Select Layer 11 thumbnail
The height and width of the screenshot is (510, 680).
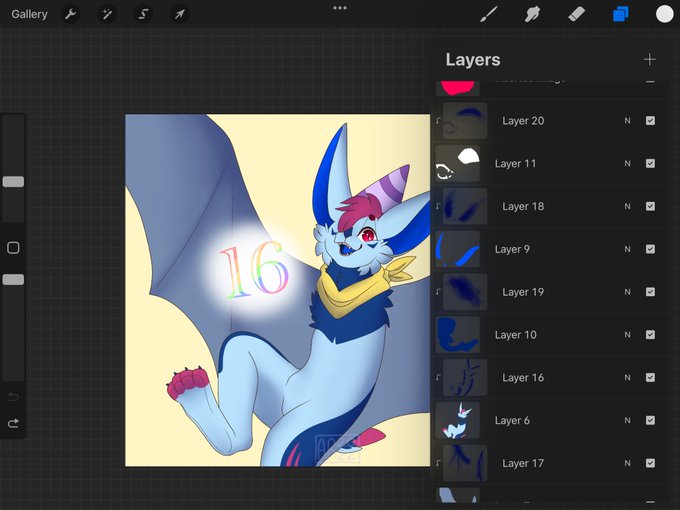(x=458, y=163)
